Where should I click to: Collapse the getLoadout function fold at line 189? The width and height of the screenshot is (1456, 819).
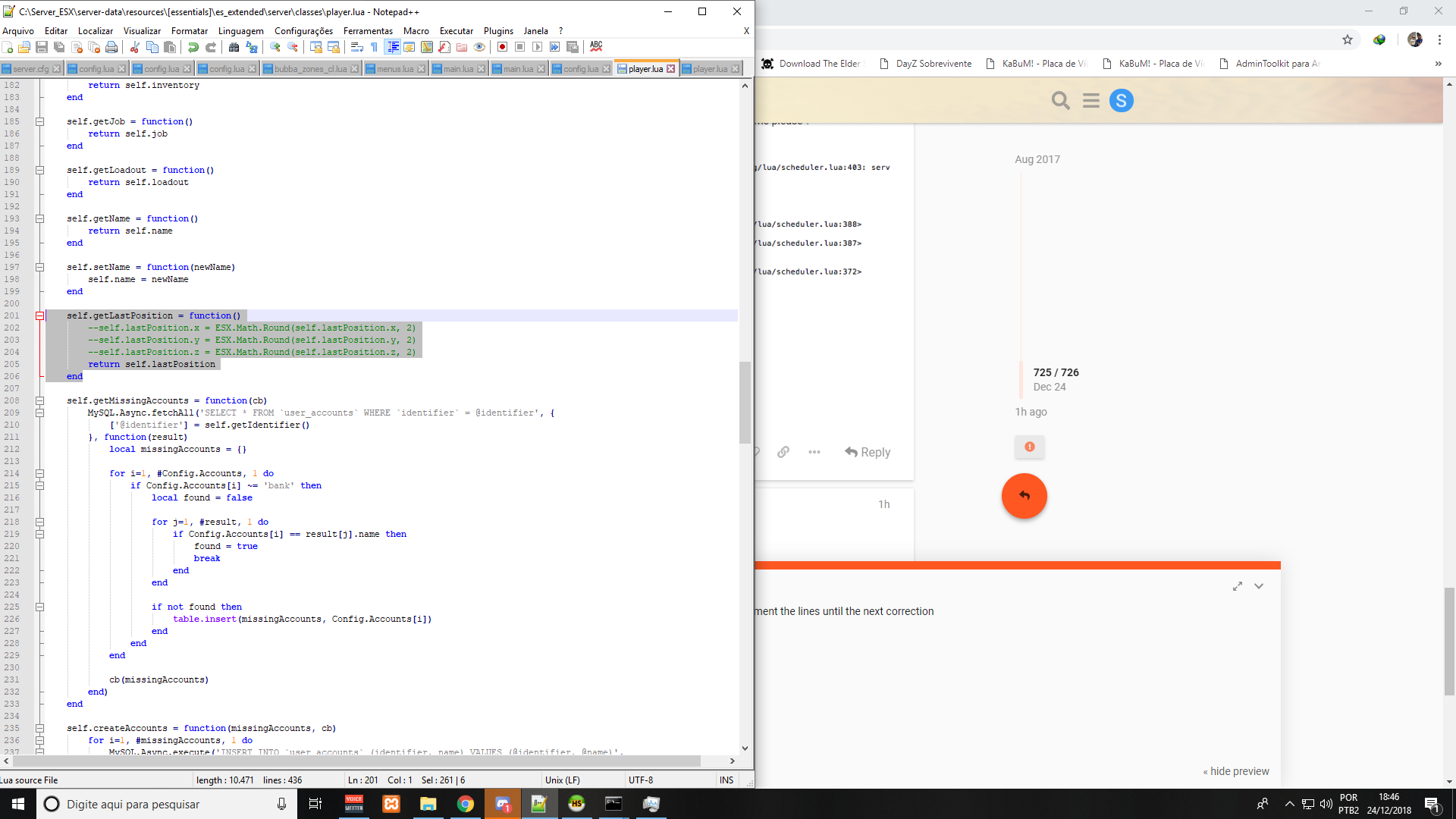point(39,170)
